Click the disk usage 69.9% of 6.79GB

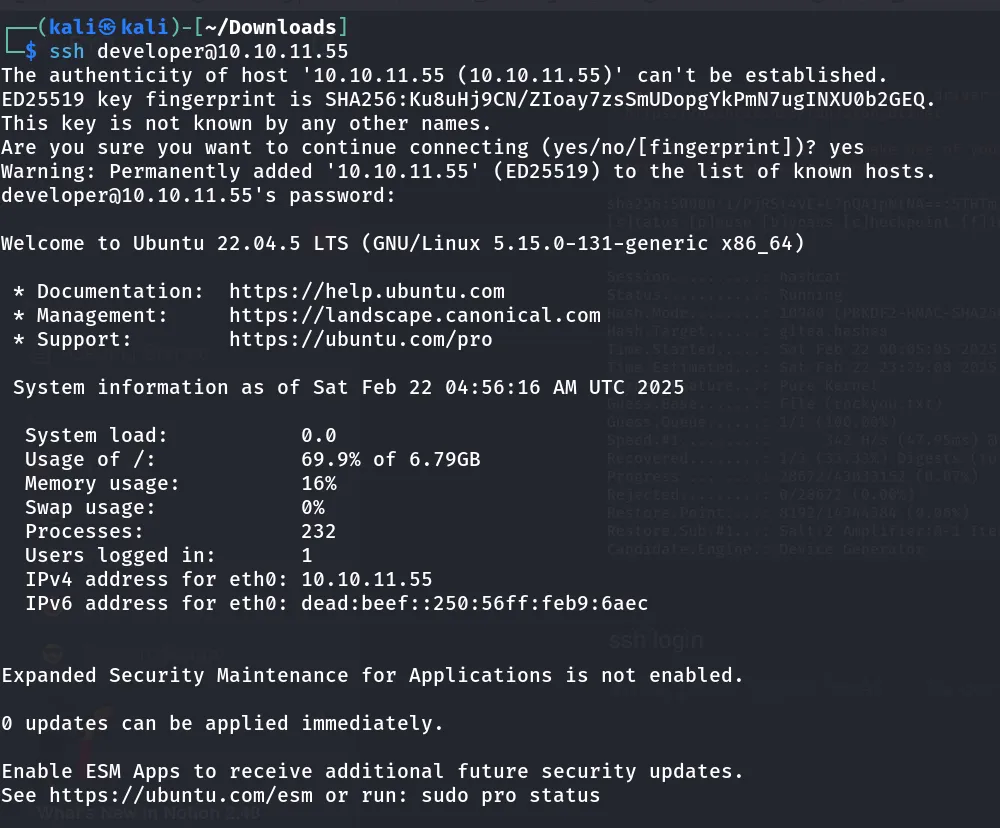pyautogui.click(x=390, y=459)
